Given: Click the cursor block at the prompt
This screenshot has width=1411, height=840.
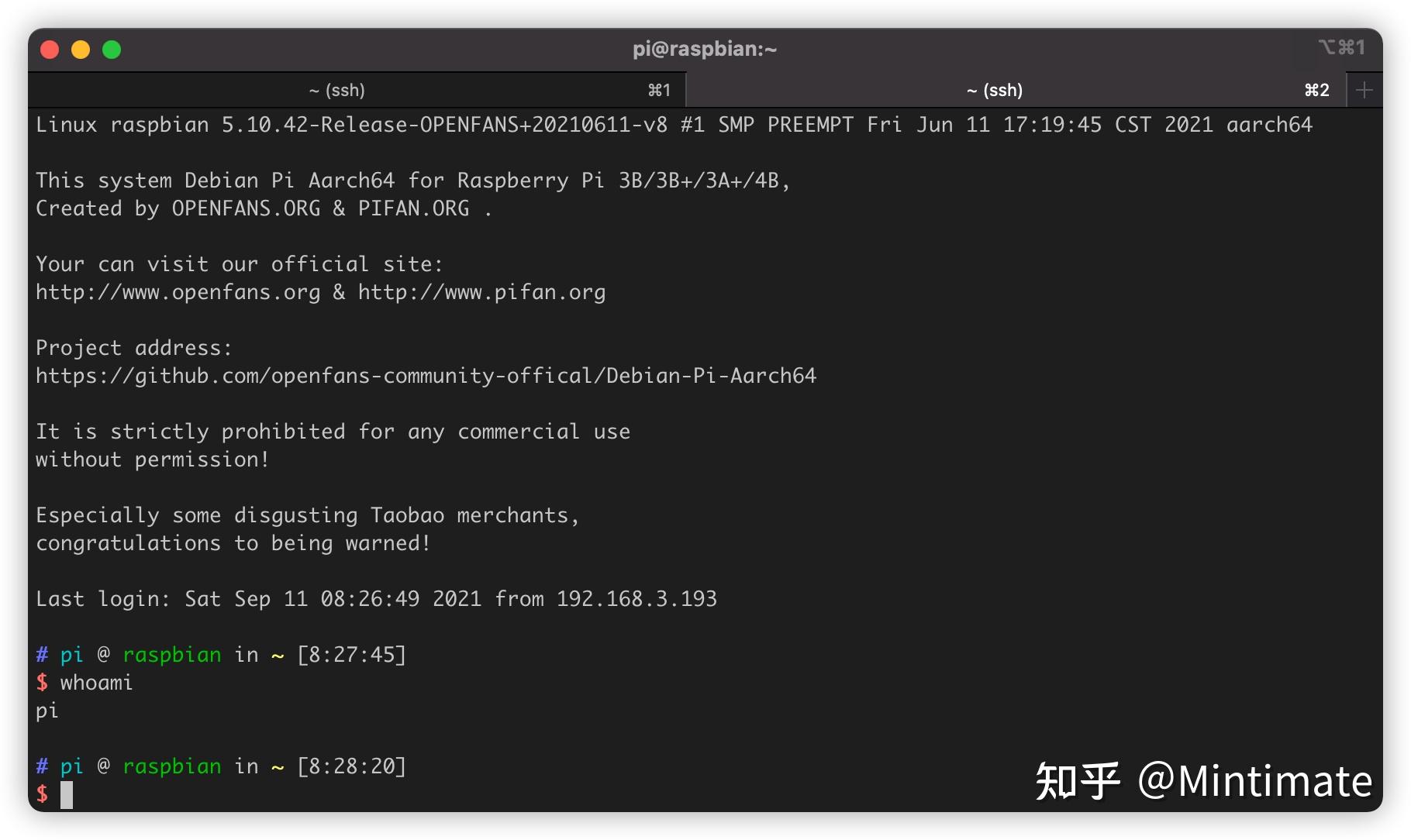Looking at the screenshot, I should pos(67,794).
